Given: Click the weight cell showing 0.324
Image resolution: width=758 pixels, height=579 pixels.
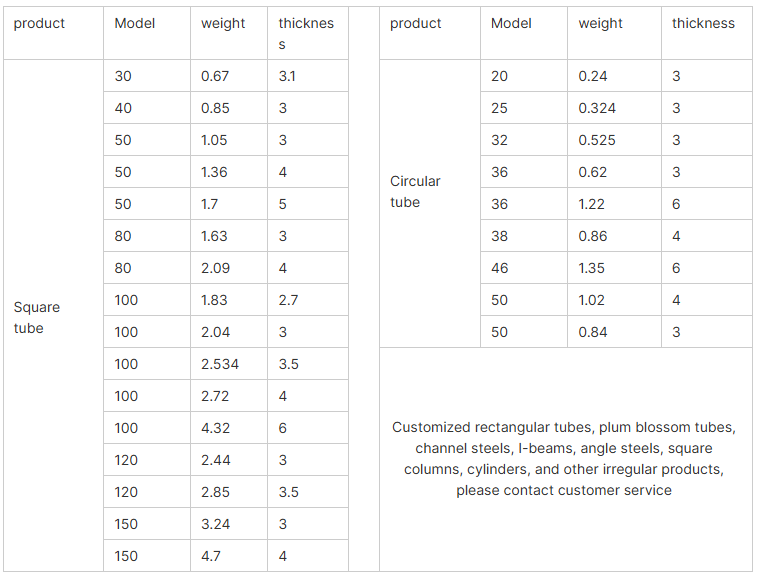Looking at the screenshot, I should [x=614, y=108].
